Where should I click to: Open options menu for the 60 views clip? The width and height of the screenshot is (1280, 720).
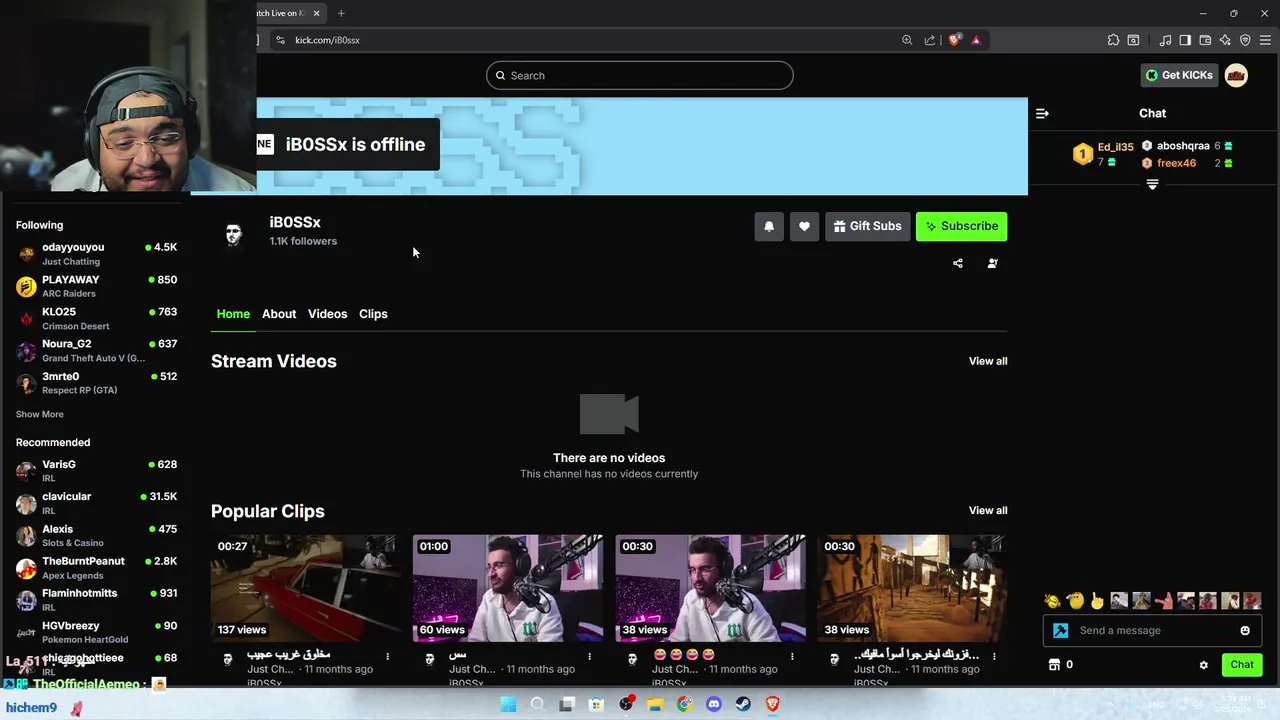pos(589,657)
